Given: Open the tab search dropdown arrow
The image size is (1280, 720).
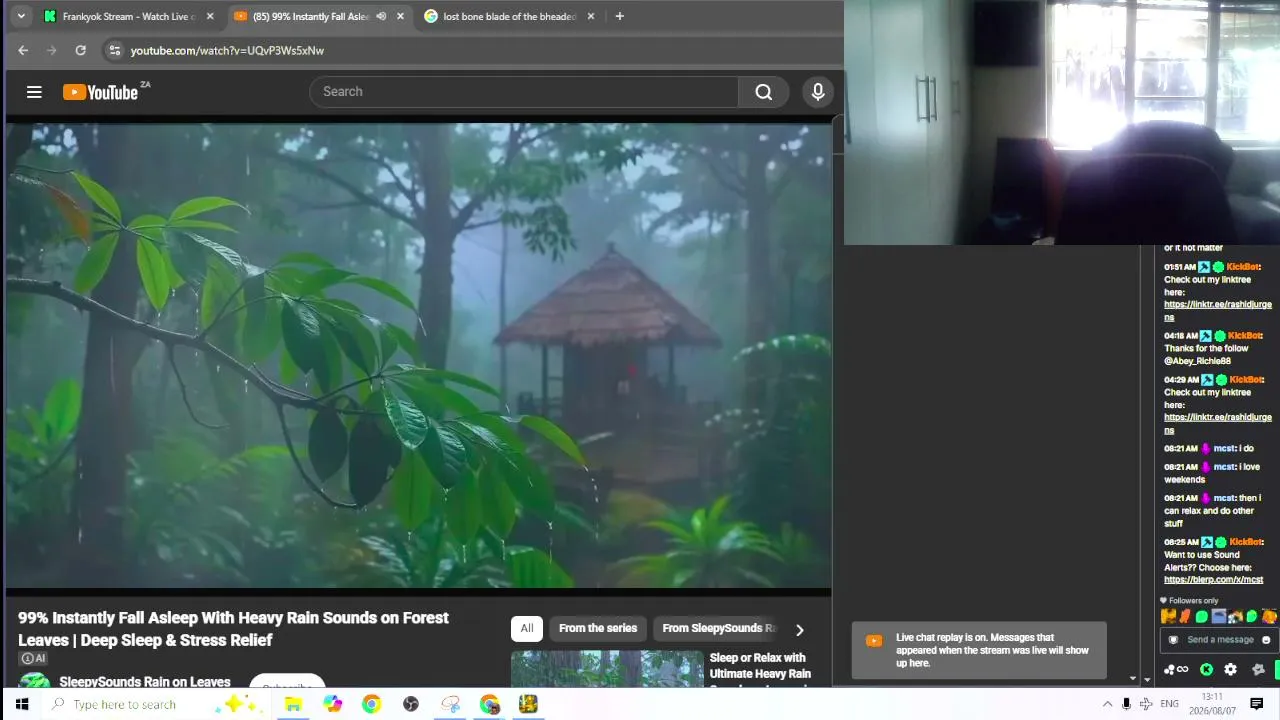Looking at the screenshot, I should 21,16.
